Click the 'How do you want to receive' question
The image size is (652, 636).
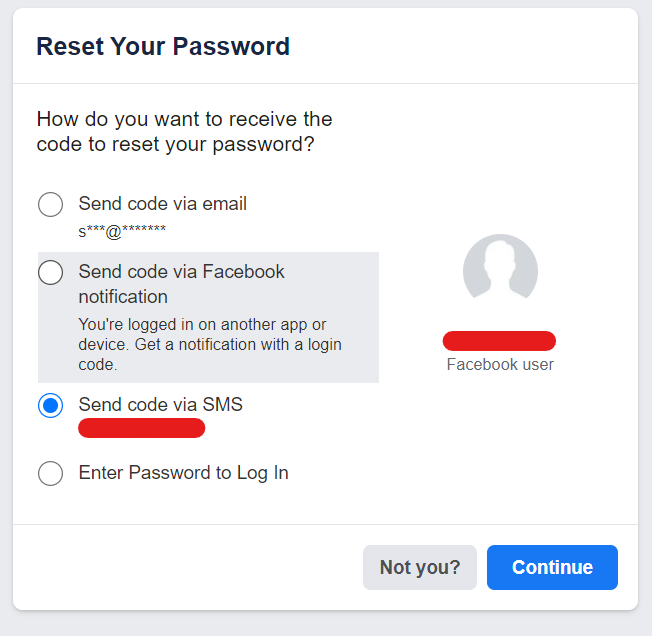(185, 131)
